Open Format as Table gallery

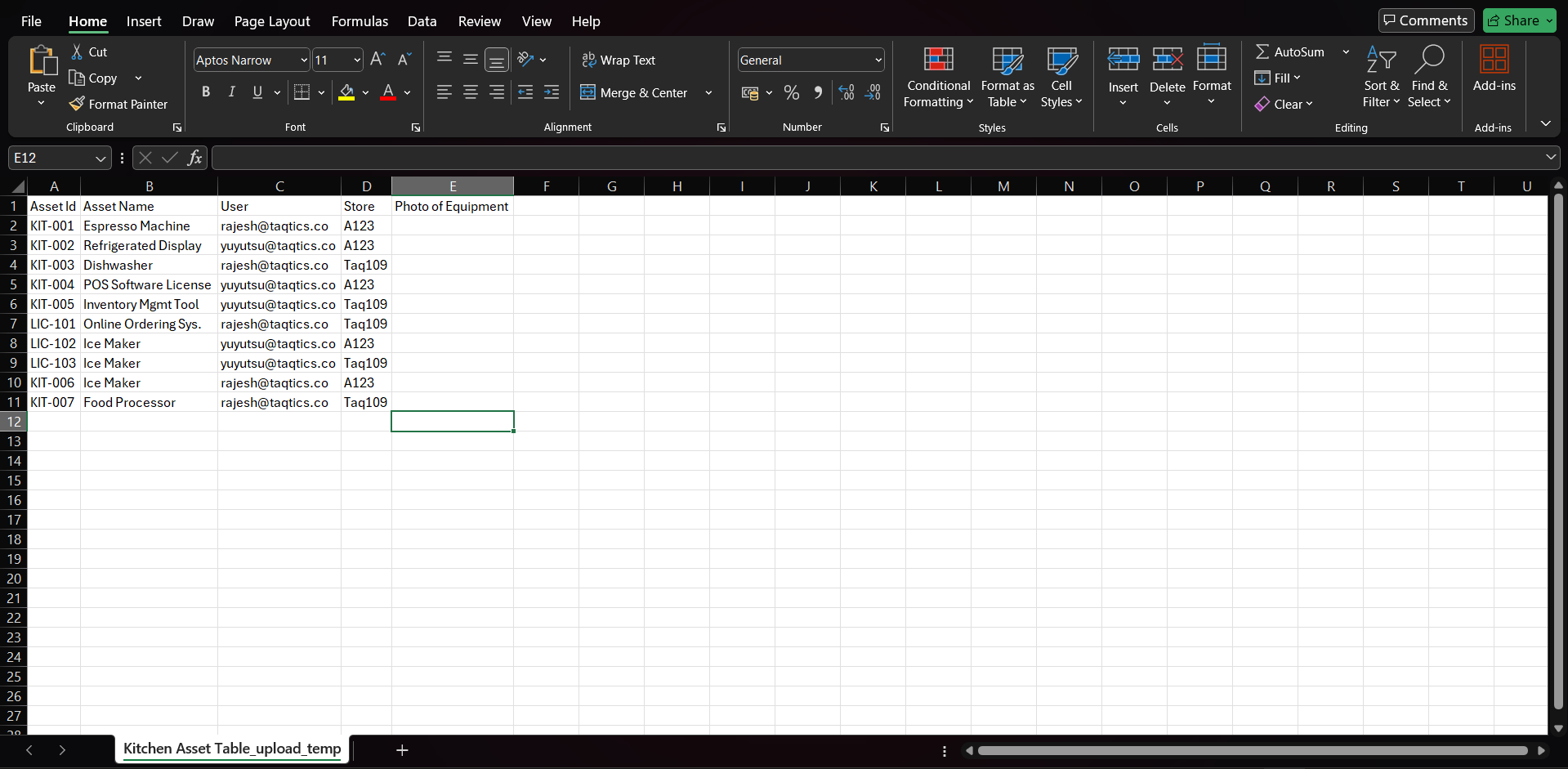(1007, 78)
